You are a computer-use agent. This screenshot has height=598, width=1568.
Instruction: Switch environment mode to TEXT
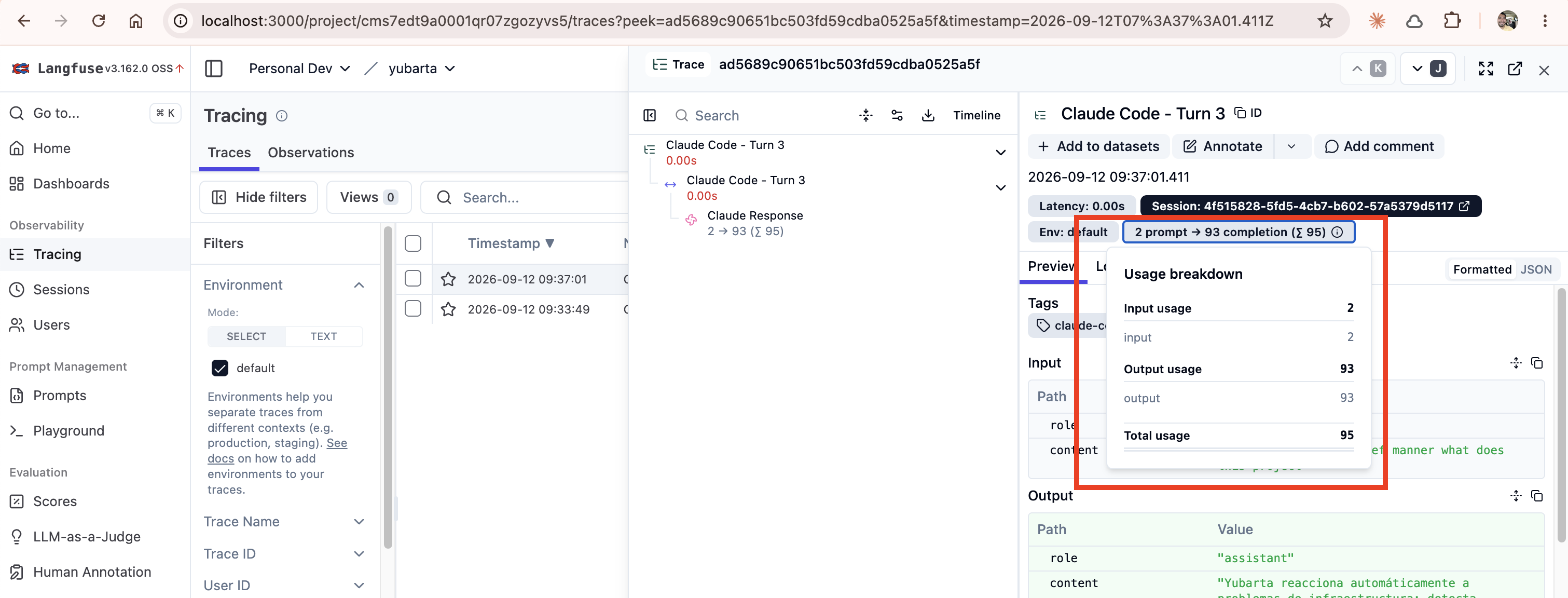tap(323, 336)
